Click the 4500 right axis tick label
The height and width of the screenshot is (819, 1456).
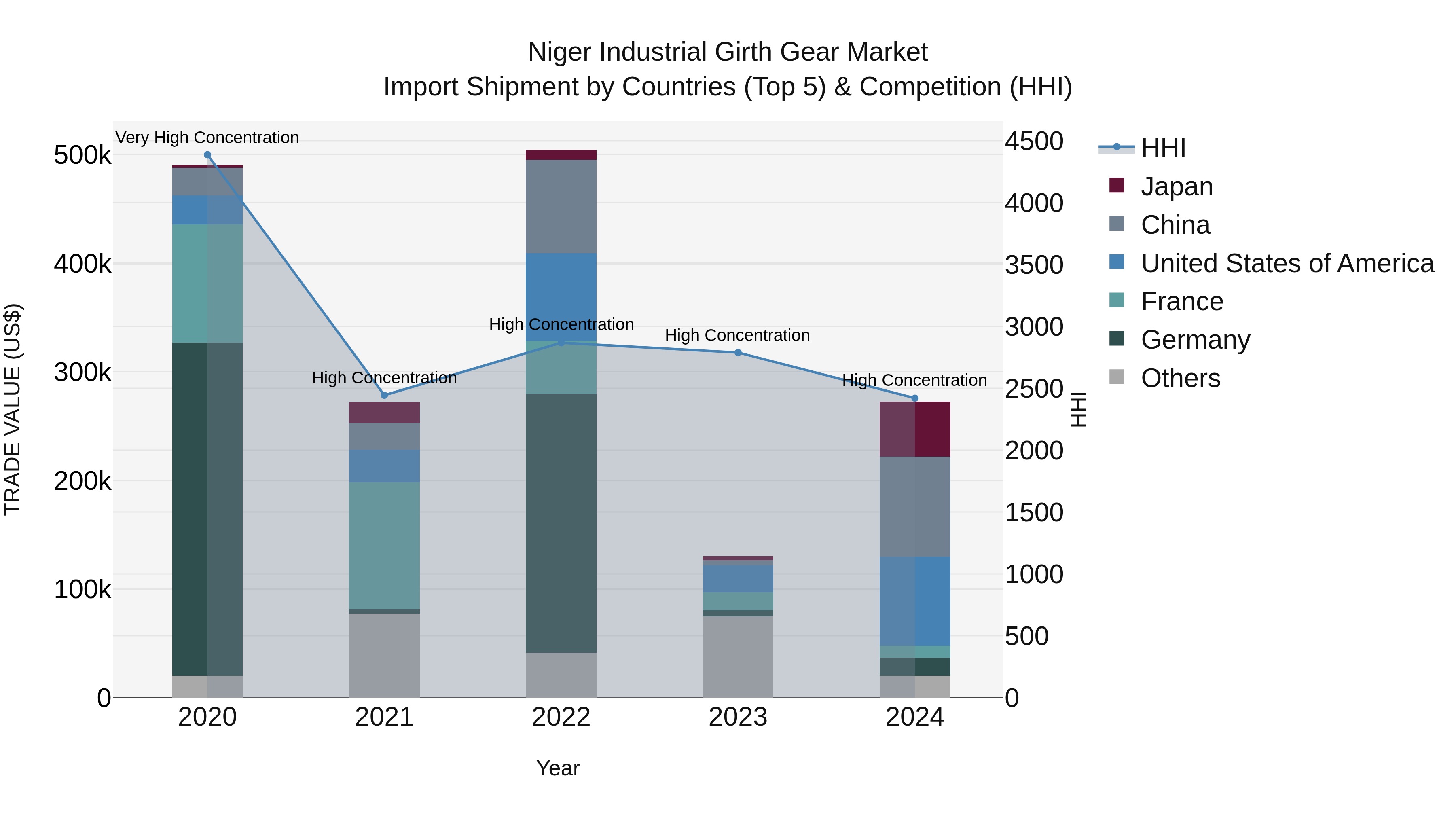coord(1034,141)
